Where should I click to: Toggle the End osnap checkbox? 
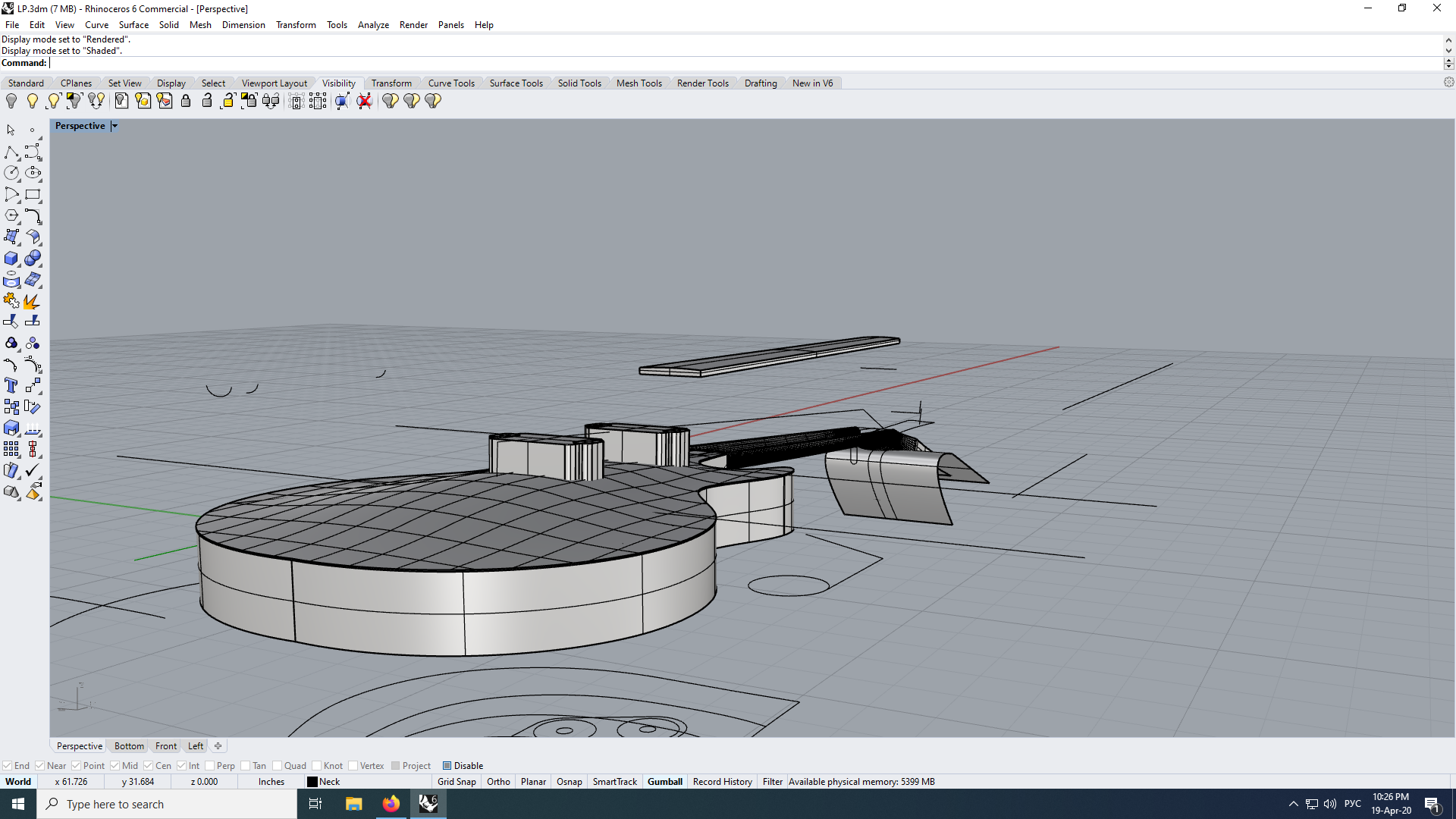click(8, 766)
